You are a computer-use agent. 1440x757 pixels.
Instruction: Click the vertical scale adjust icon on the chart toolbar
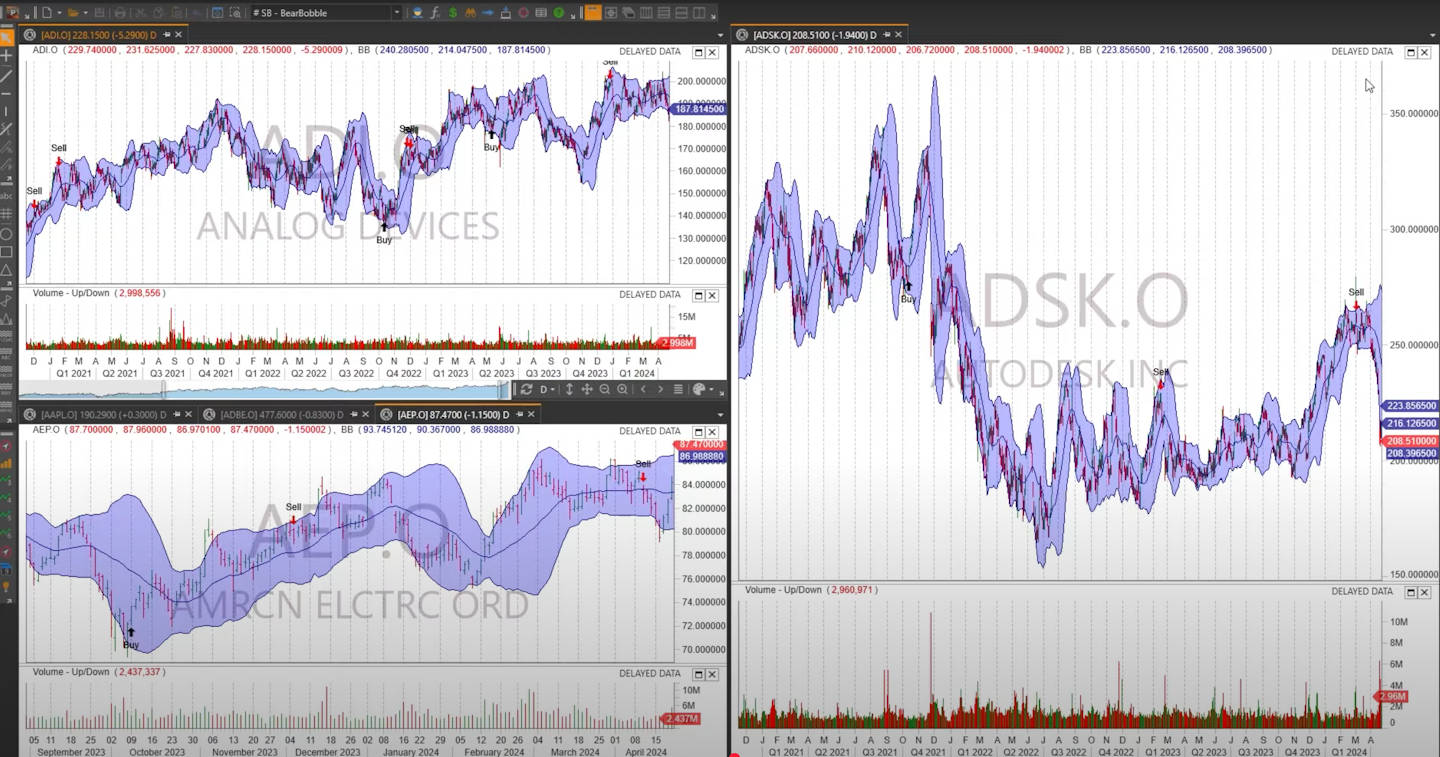pyautogui.click(x=570, y=390)
